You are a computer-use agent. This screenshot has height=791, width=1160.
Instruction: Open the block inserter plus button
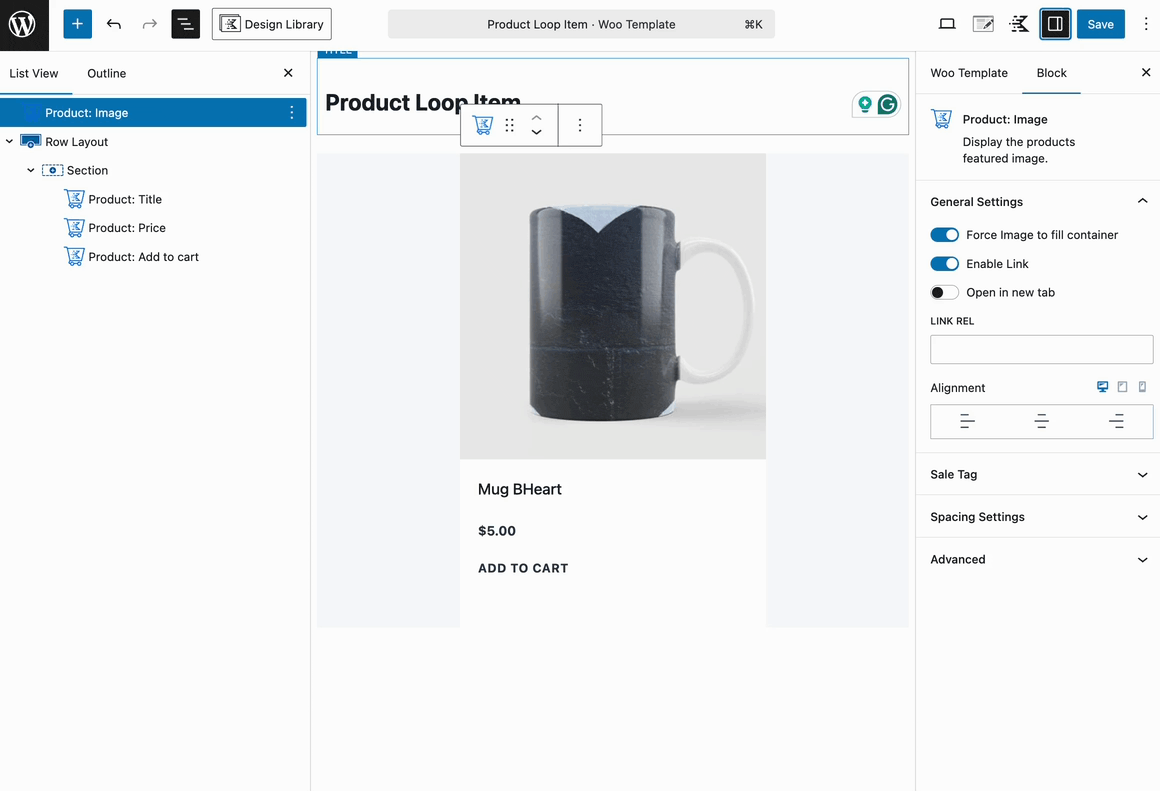point(77,24)
